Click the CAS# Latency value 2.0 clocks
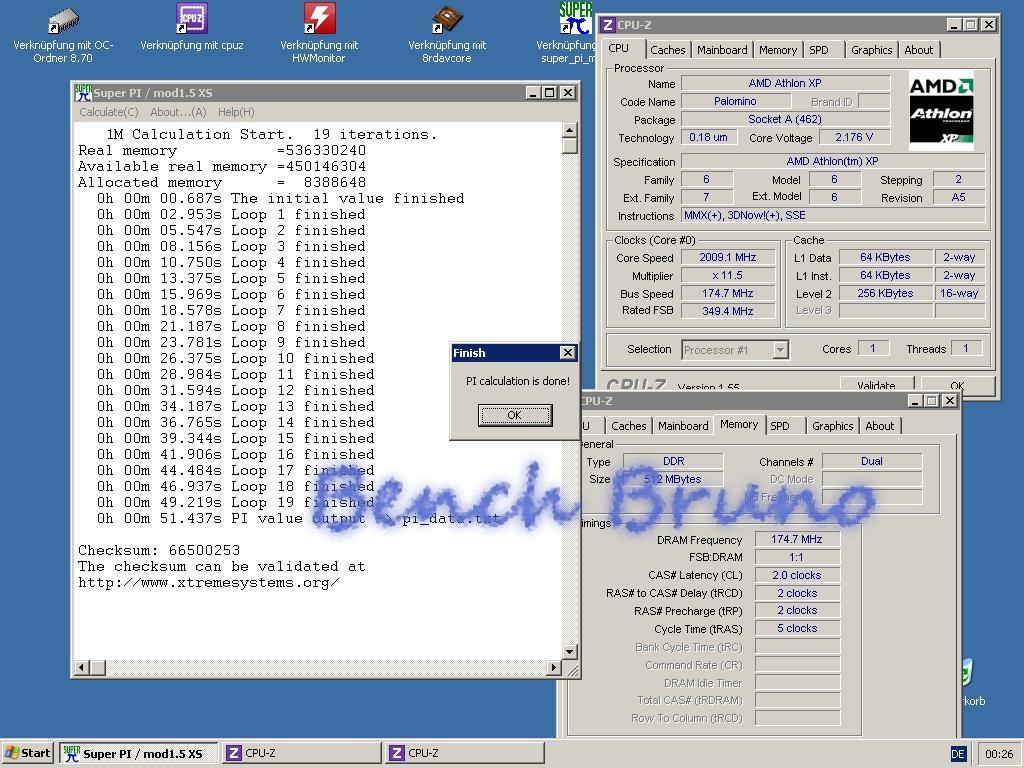The height and width of the screenshot is (768, 1024). [797, 575]
